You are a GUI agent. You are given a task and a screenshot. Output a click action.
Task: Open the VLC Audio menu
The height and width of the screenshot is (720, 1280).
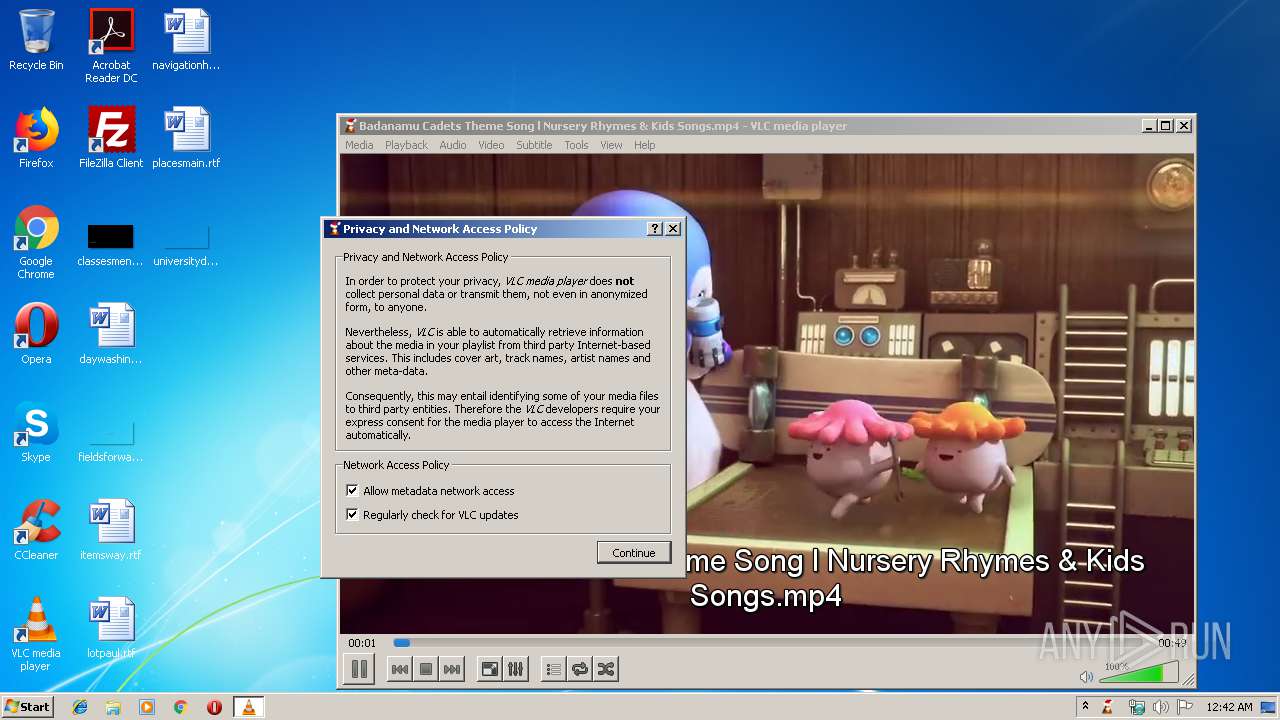click(x=453, y=145)
